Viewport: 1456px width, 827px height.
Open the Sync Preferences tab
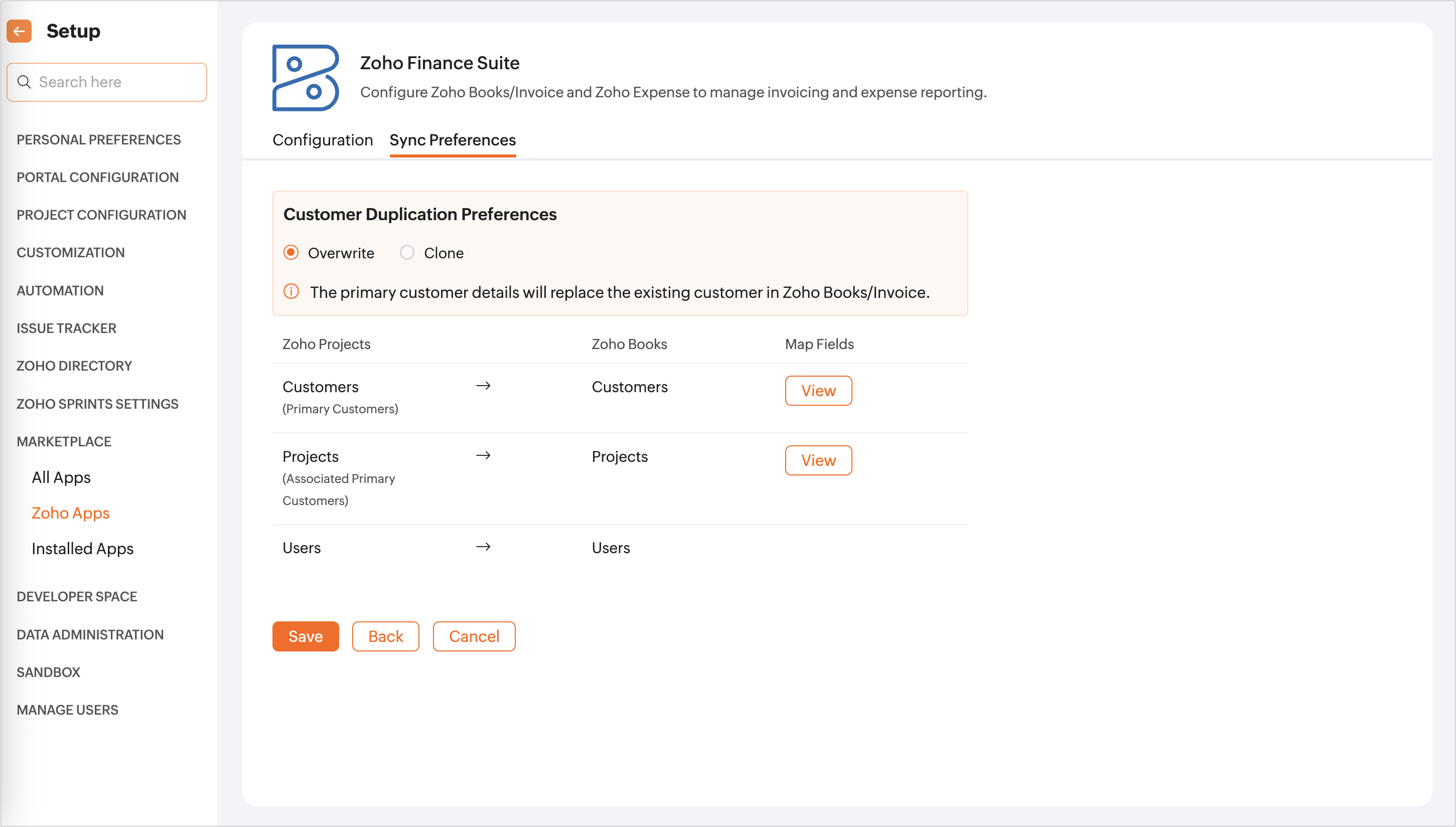click(452, 140)
